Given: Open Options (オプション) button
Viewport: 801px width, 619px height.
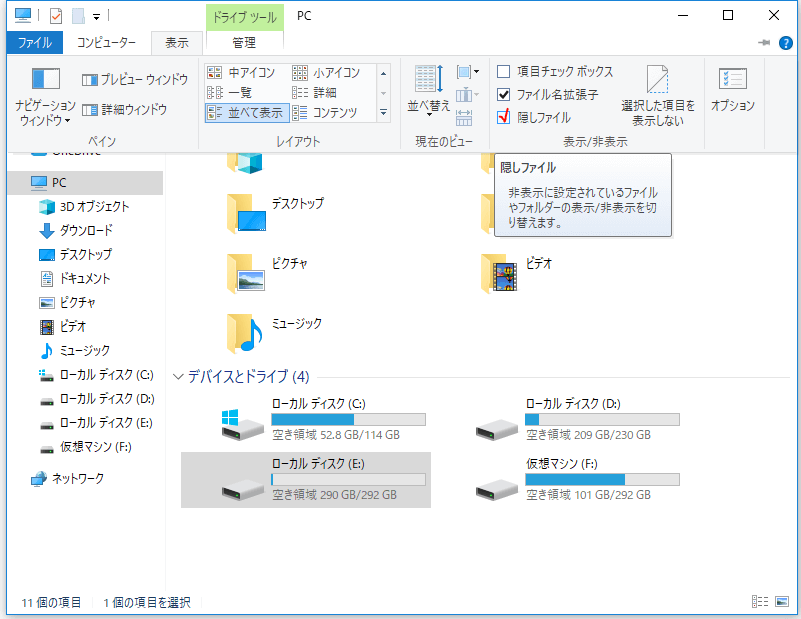Looking at the screenshot, I should tap(733, 90).
